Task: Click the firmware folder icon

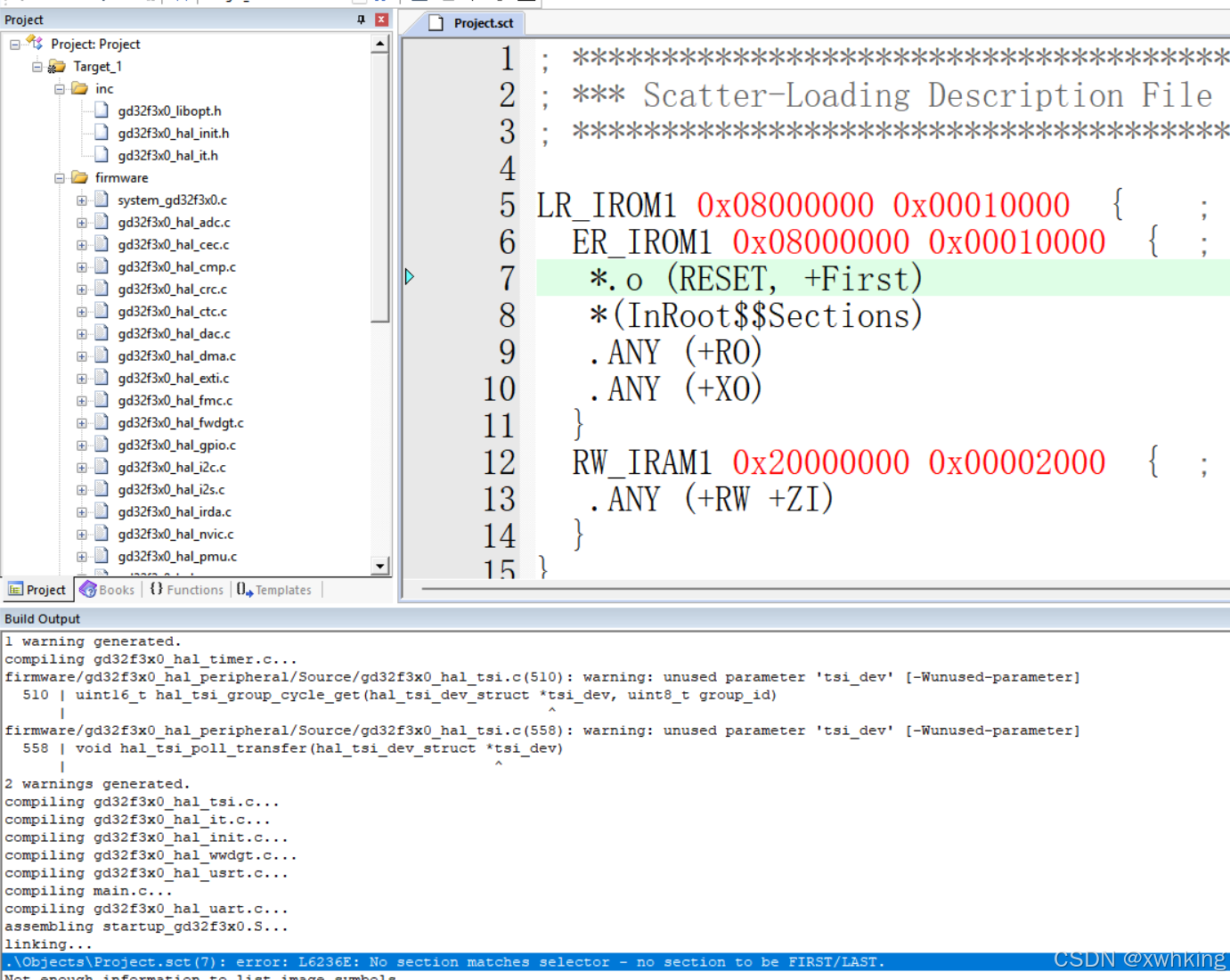Action: pyautogui.click(x=80, y=177)
